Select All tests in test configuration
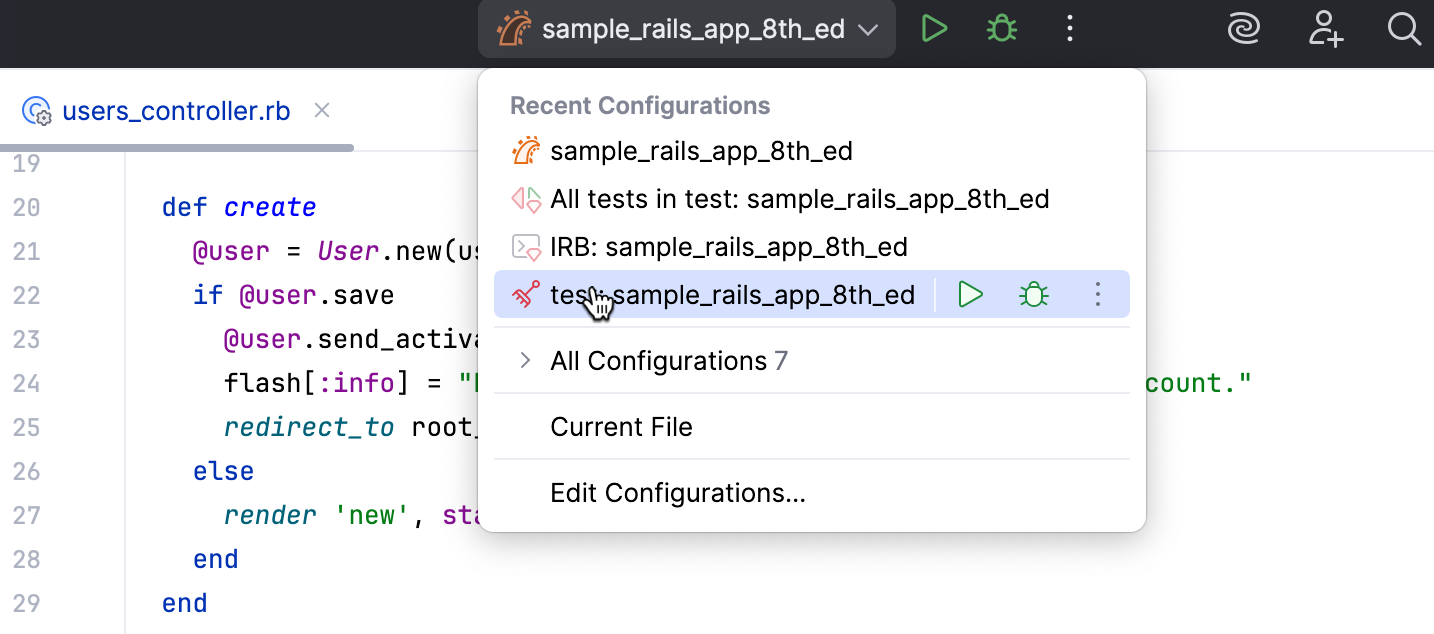1434x634 pixels. click(x=799, y=198)
